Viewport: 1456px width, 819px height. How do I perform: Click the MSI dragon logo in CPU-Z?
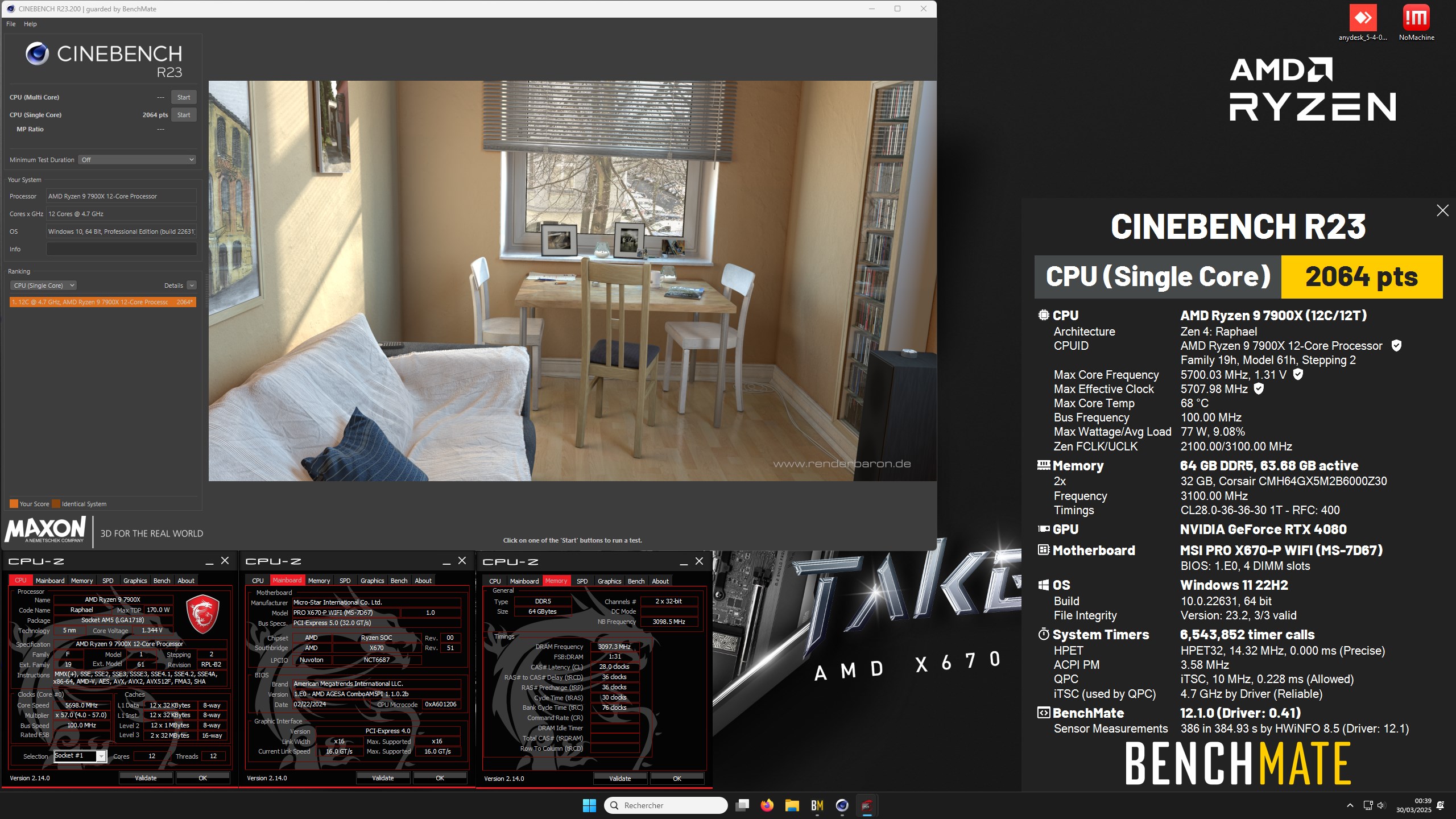point(202,614)
